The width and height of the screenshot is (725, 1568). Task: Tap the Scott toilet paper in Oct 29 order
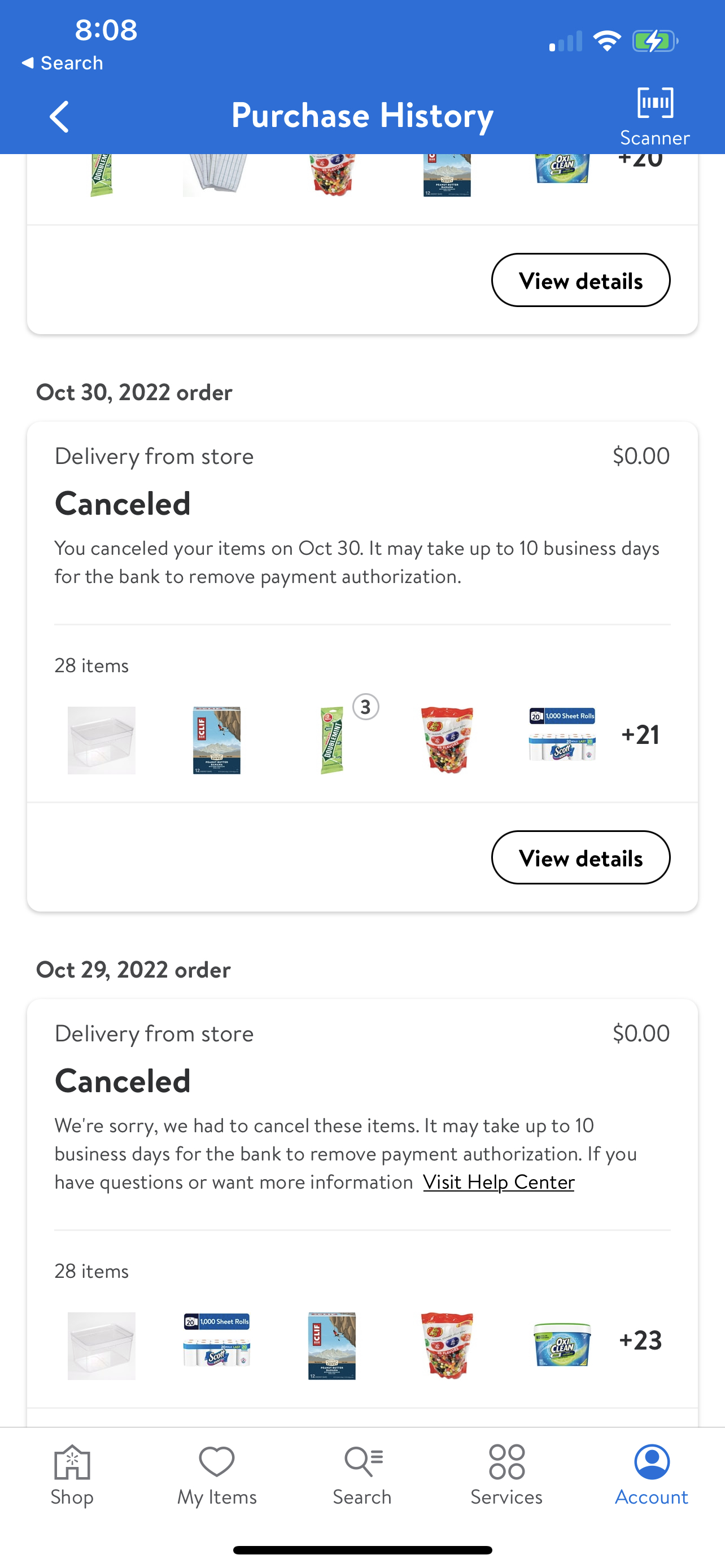pos(217,1341)
